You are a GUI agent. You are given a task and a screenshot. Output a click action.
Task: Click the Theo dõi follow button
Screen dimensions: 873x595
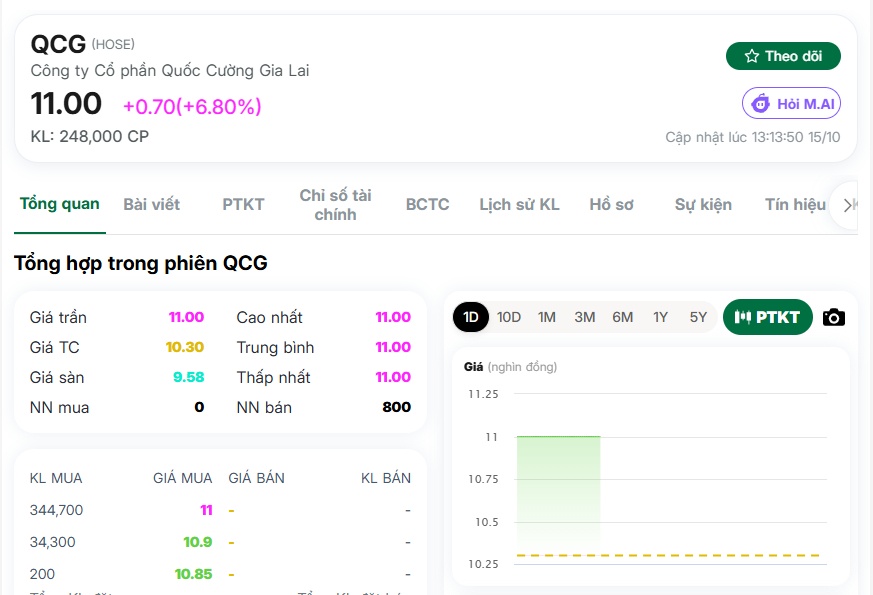coord(783,56)
